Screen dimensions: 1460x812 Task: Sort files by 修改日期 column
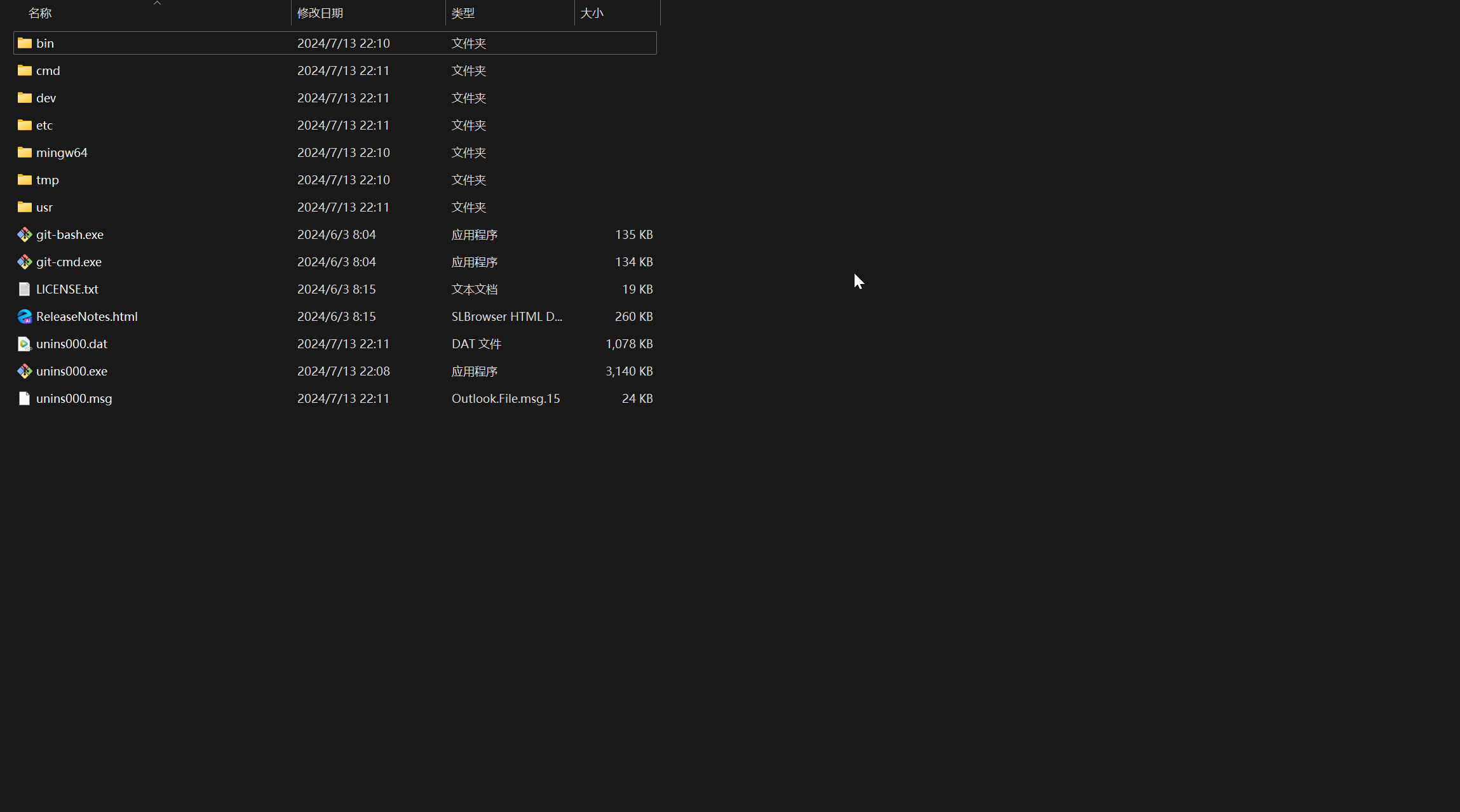[320, 13]
